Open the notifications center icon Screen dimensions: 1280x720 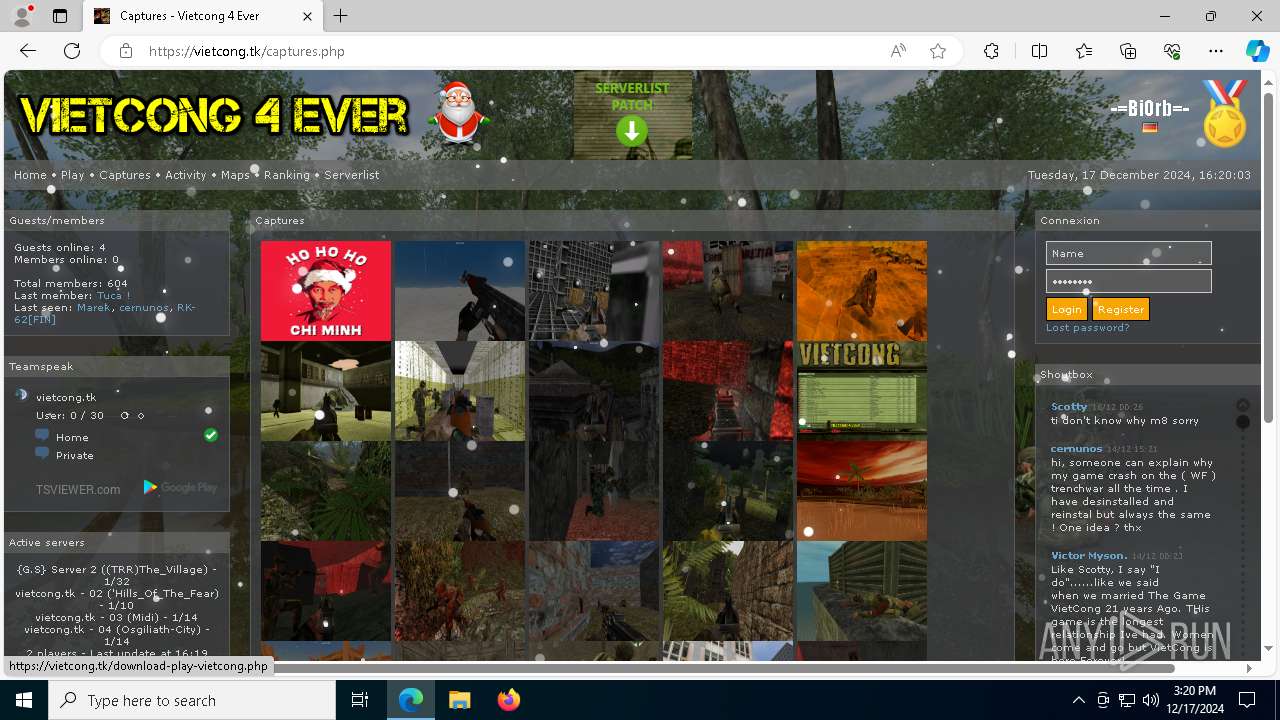coord(1247,700)
